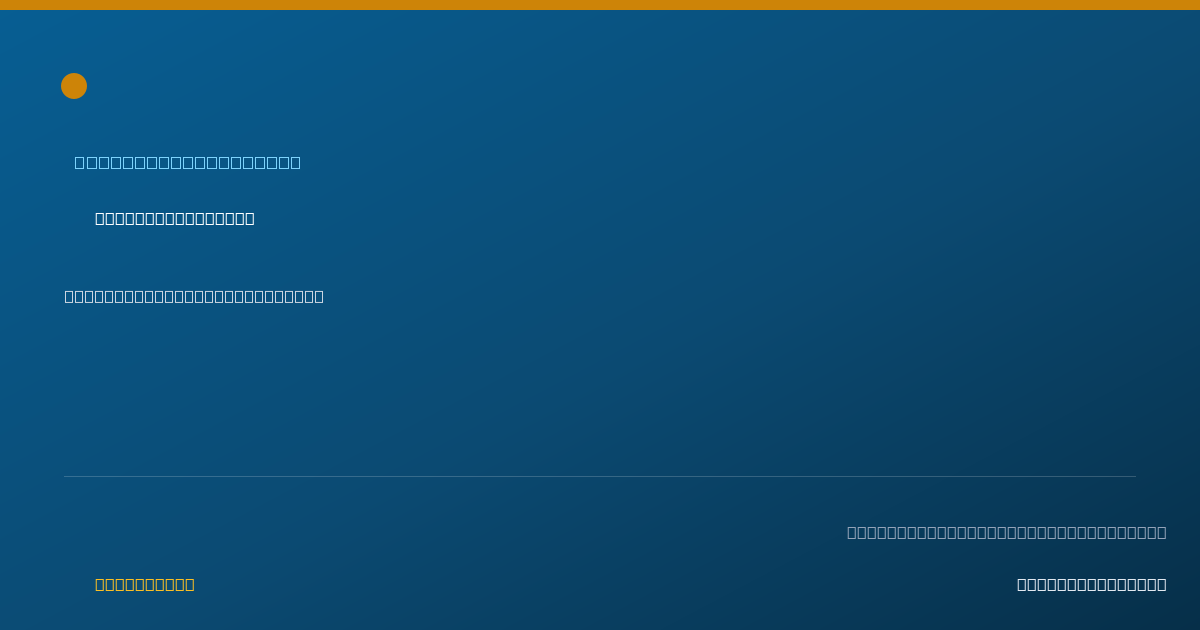
Task: Click the thin horizontal divider line
Action: (x=600, y=476)
